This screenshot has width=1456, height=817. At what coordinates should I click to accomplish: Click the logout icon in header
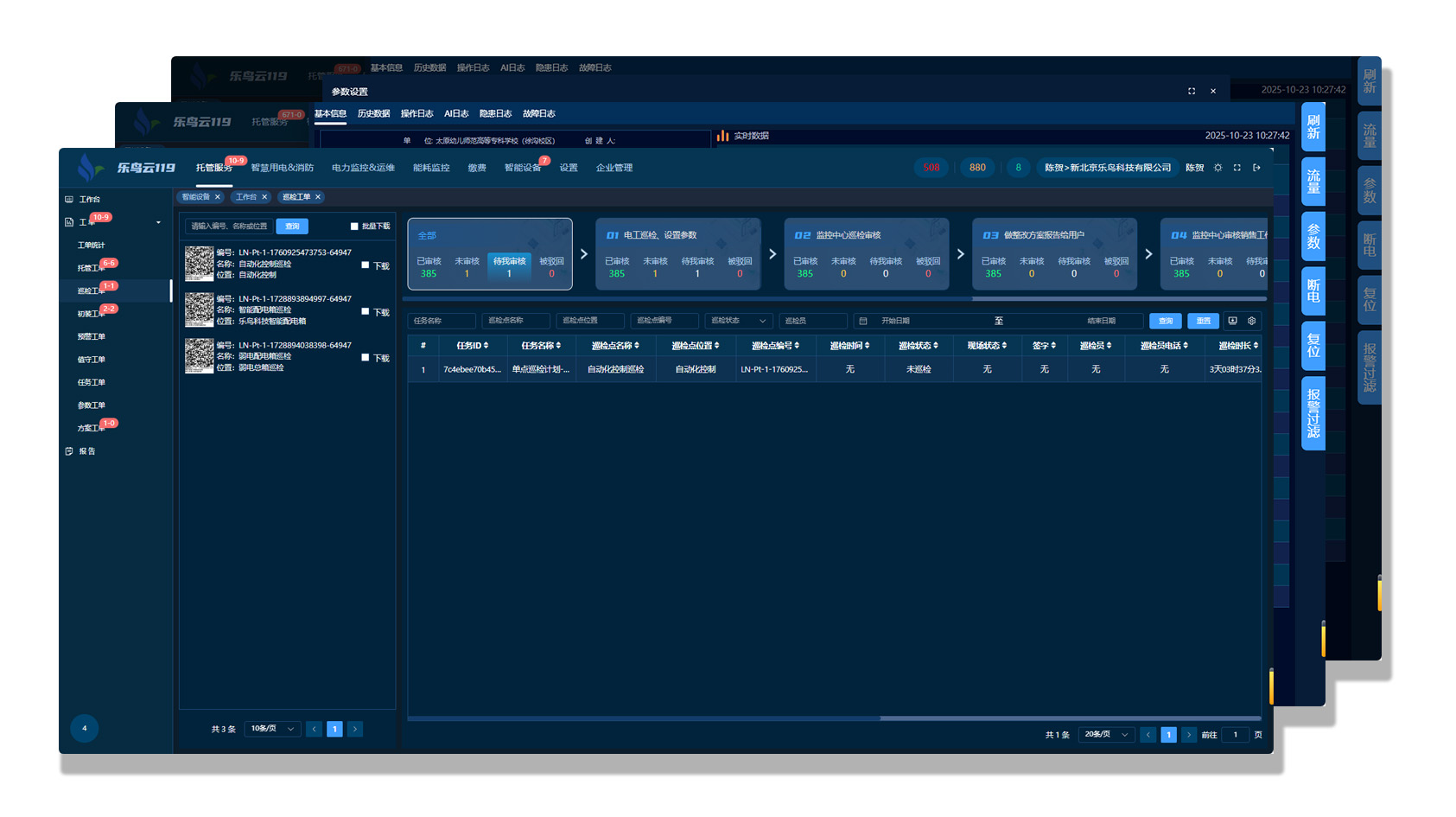(x=1256, y=168)
